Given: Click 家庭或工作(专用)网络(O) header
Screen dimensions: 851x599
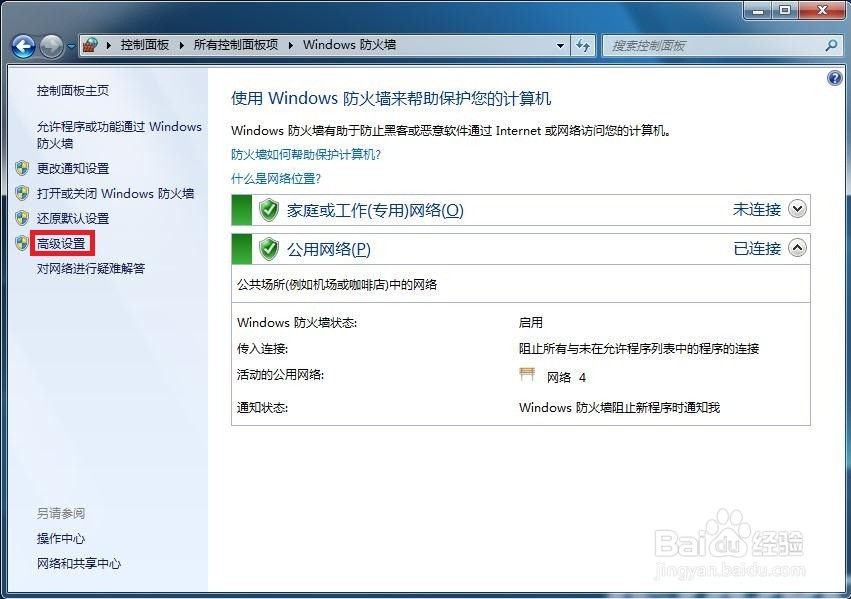Looking at the screenshot, I should (x=375, y=210).
